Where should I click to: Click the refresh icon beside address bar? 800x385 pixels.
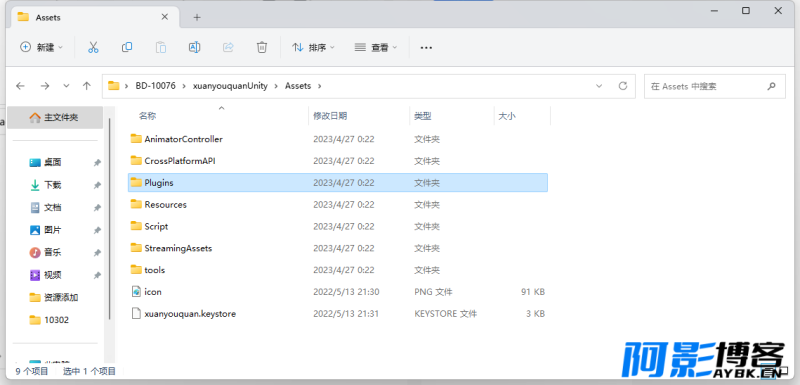tap(622, 86)
